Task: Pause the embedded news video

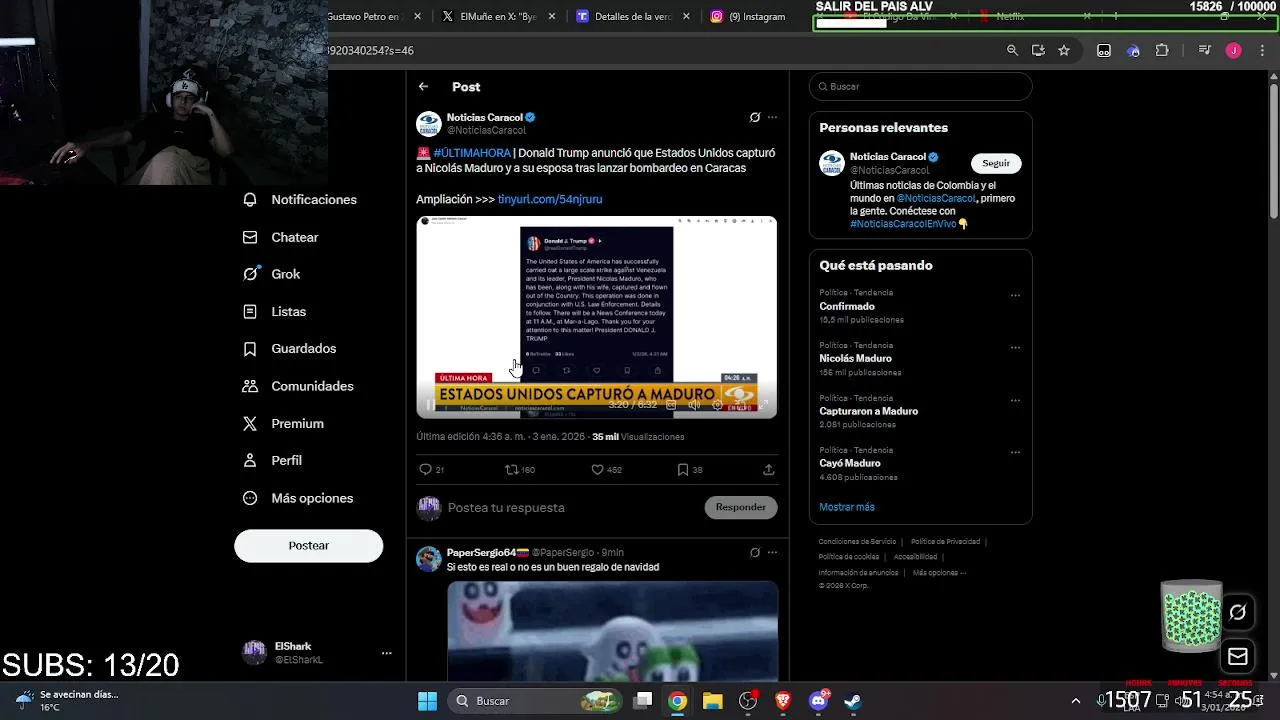Action: point(430,405)
